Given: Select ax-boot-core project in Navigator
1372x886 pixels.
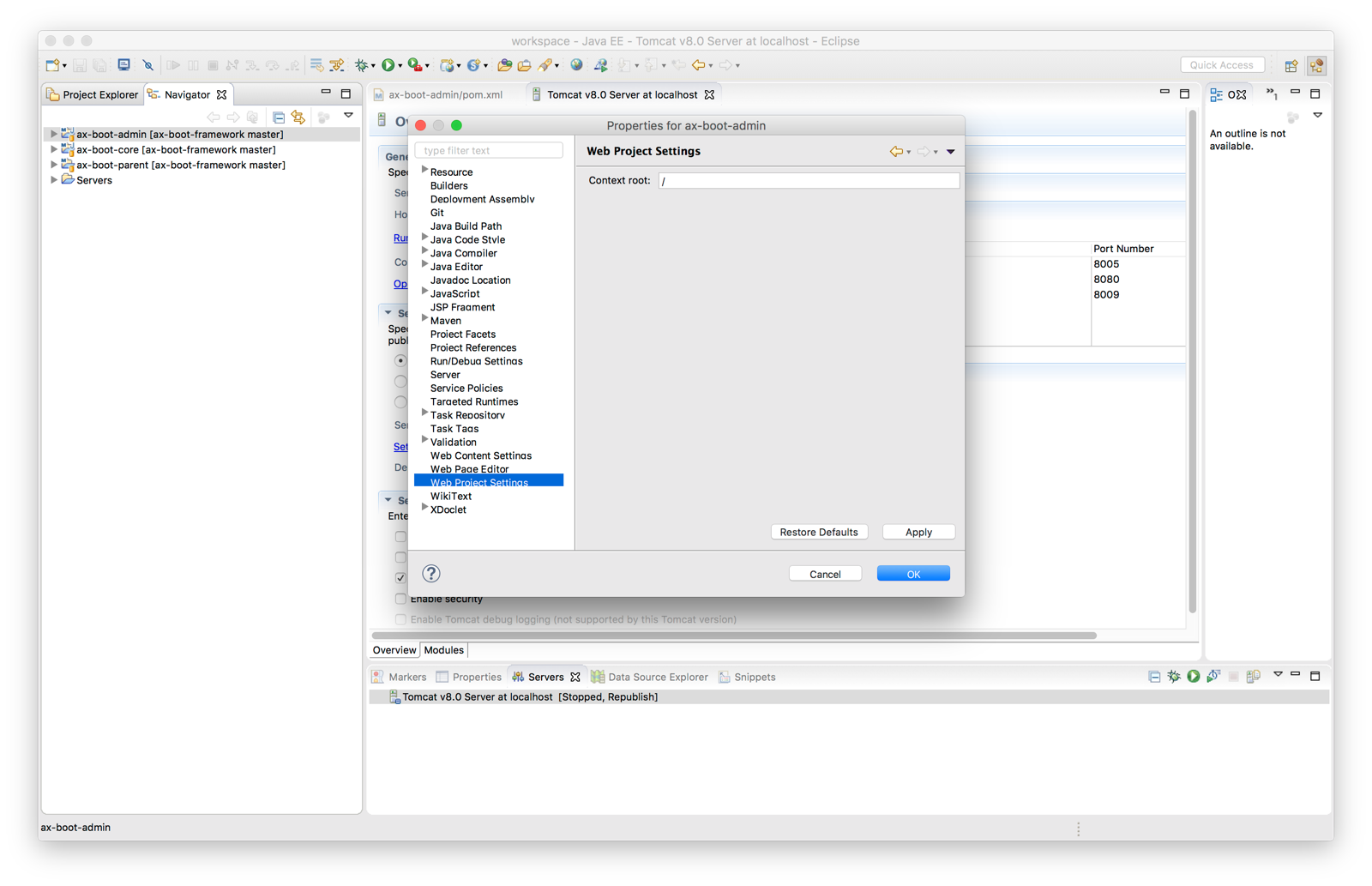Looking at the screenshot, I should [x=176, y=150].
